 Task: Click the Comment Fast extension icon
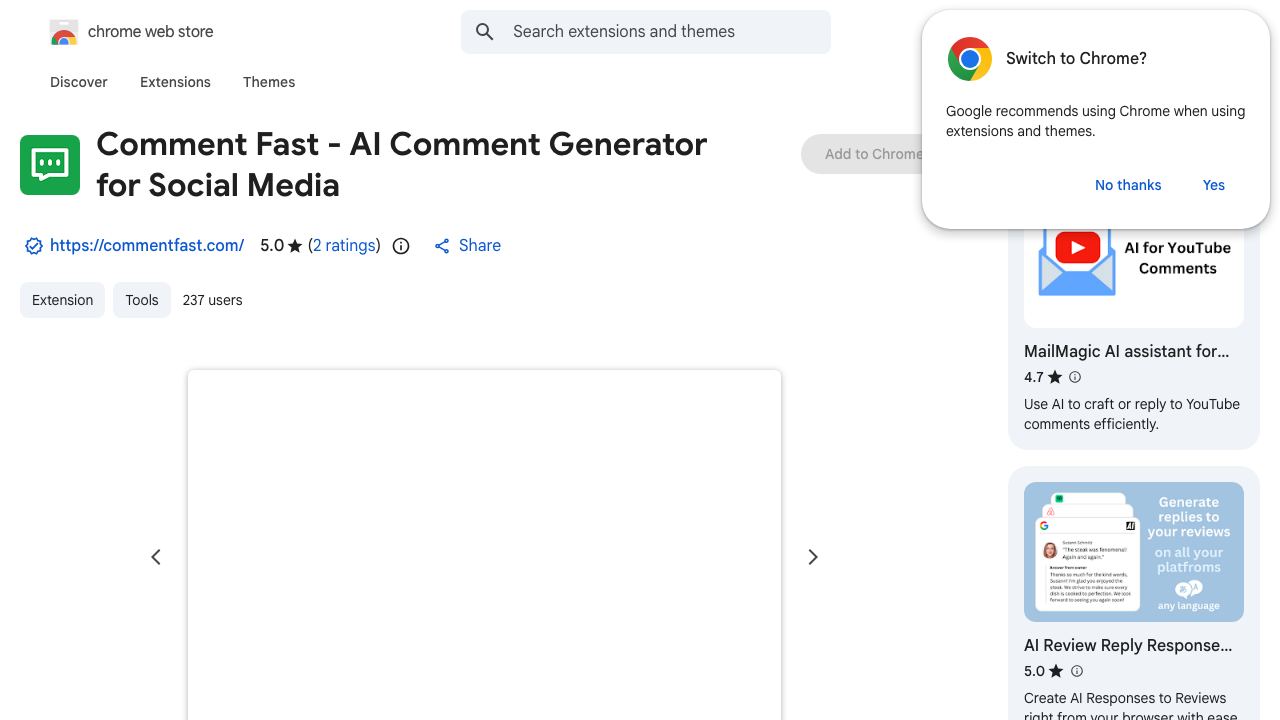click(50, 165)
